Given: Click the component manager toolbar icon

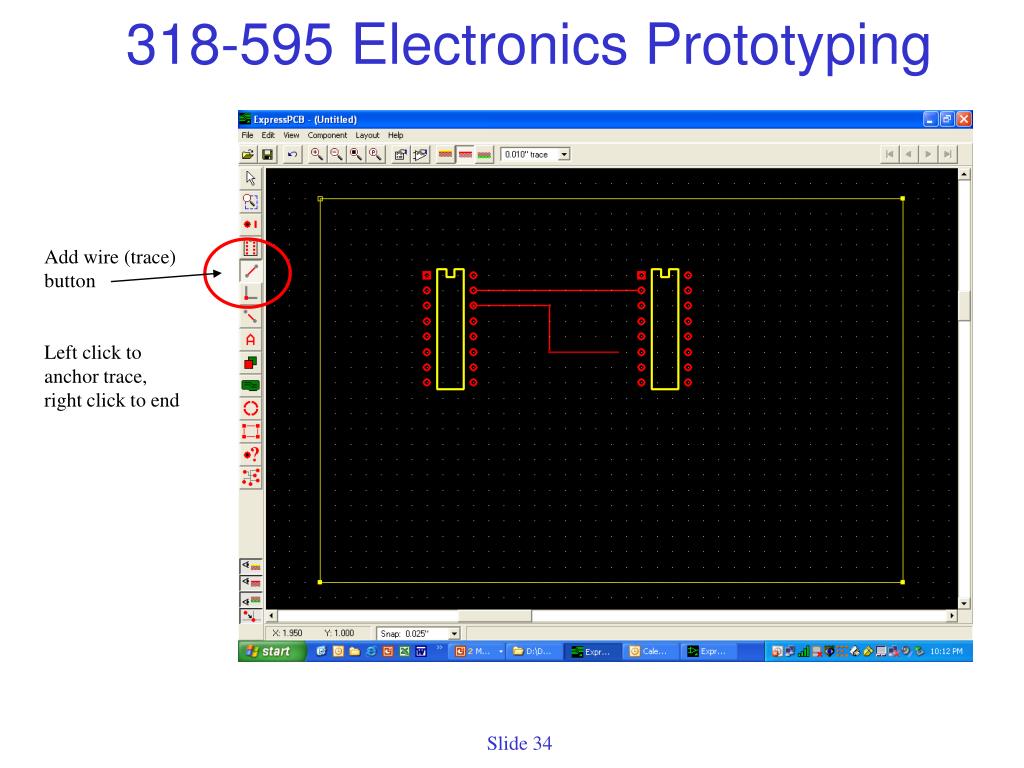Looking at the screenshot, I should [x=420, y=155].
